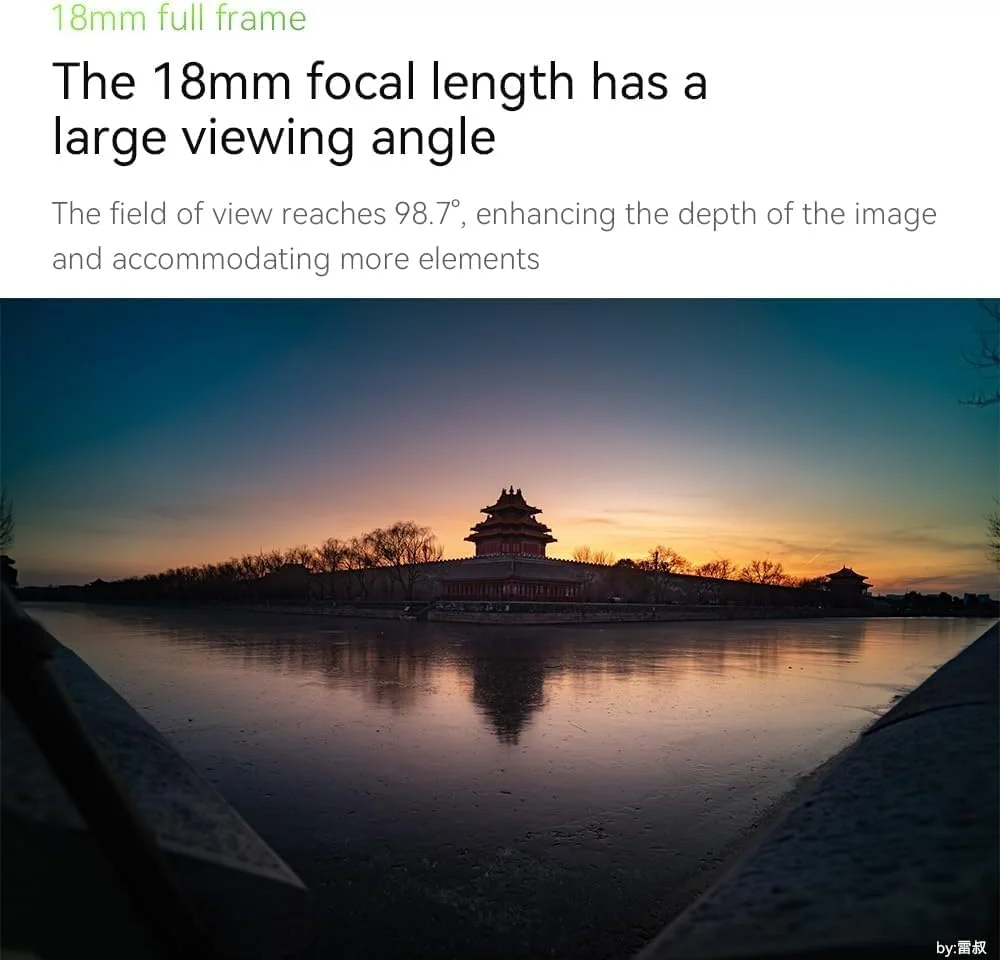This screenshot has height=960, width=1000.
Task: Click the words "enhancing the depth of the image"
Action: (x=706, y=215)
